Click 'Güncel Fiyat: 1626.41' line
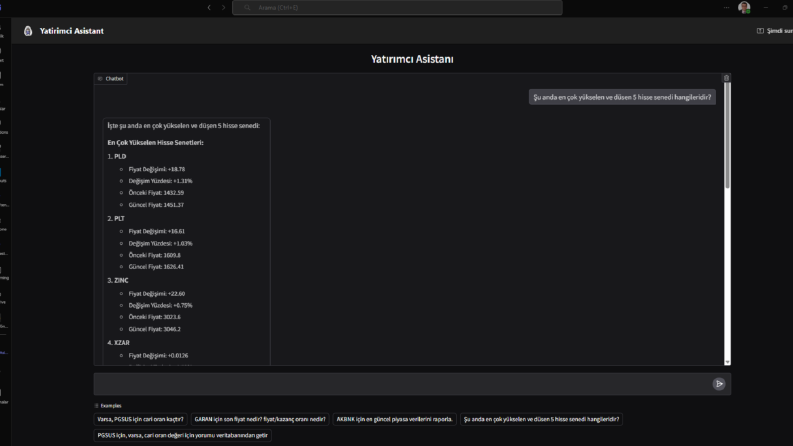The image size is (793, 446). [x=156, y=266]
